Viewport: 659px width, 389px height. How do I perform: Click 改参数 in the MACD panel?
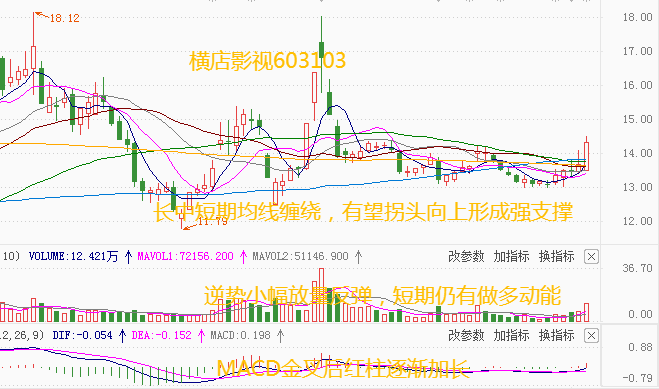pos(466,336)
